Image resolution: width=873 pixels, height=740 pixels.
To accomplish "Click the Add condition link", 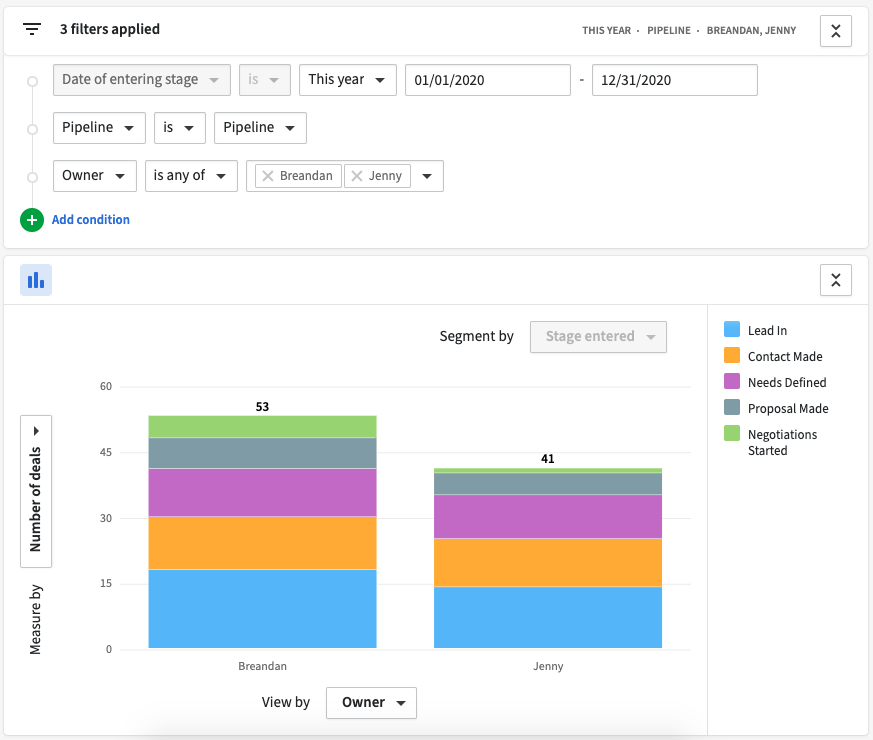I will coord(91,219).
